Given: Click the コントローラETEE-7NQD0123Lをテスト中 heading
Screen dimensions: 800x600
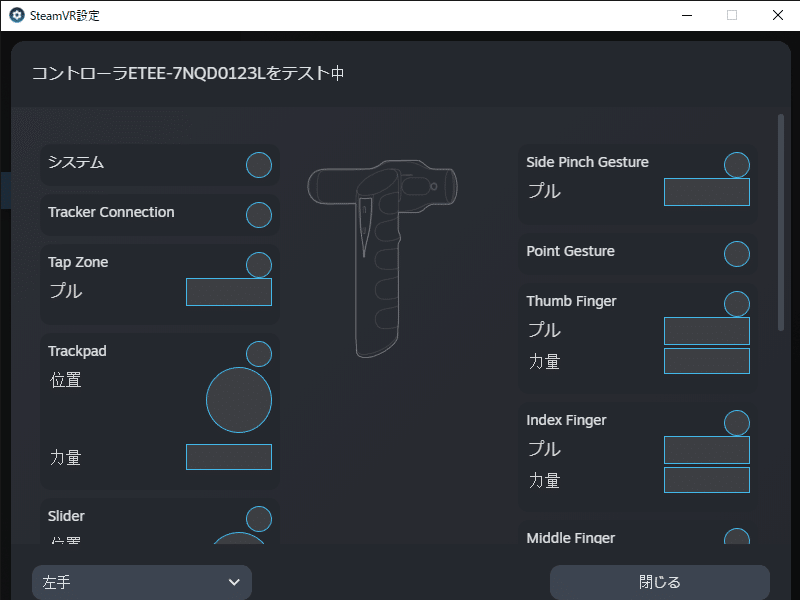Looking at the screenshot, I should [188, 73].
